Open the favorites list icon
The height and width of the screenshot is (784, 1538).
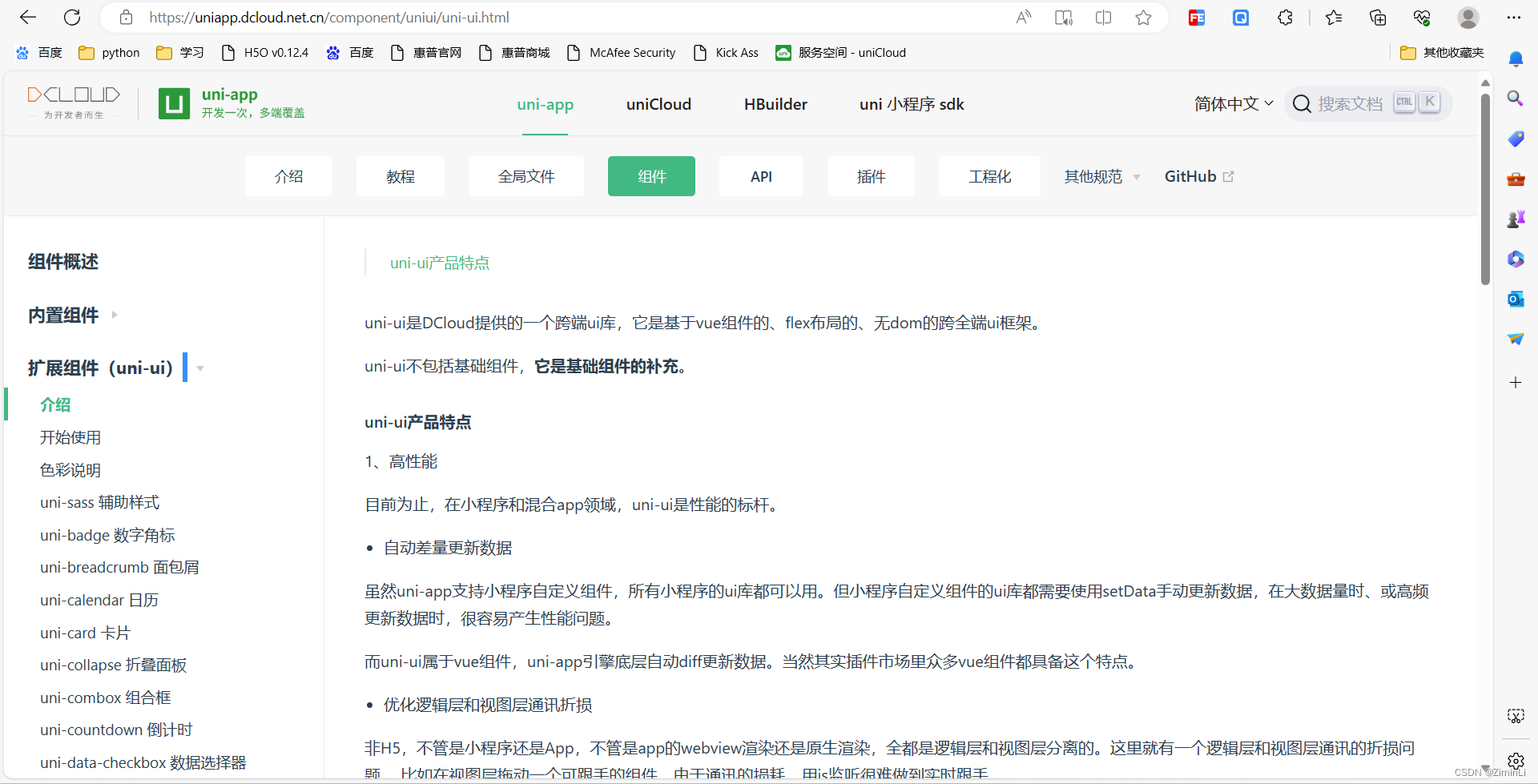(1334, 18)
